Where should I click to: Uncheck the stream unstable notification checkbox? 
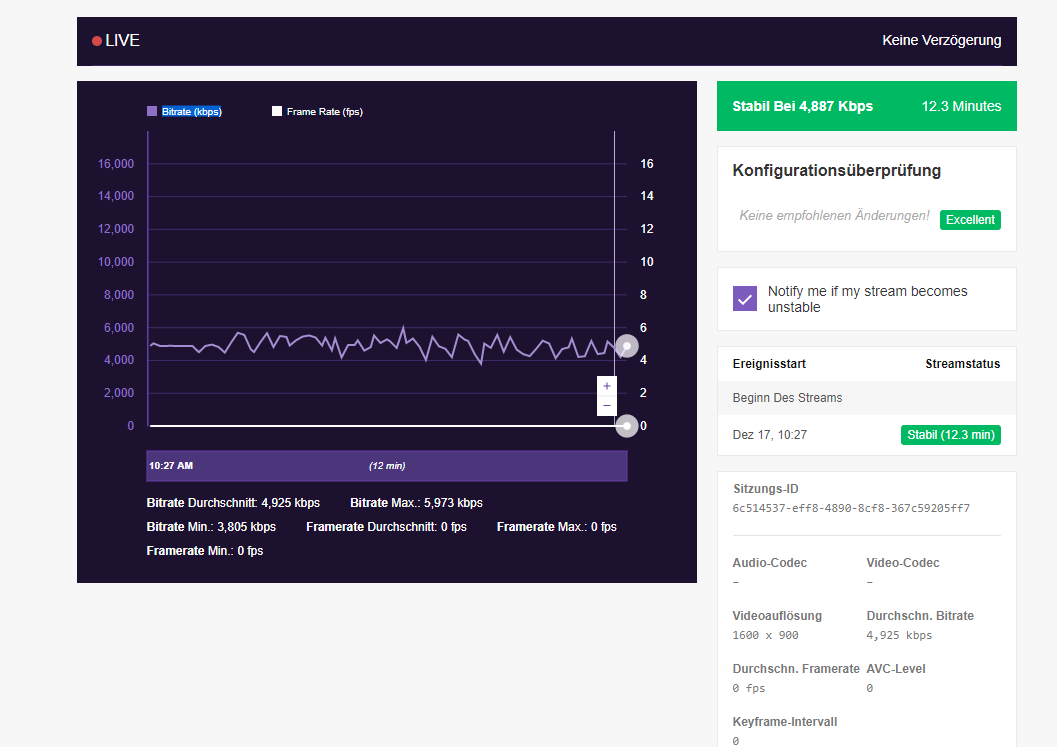744,299
